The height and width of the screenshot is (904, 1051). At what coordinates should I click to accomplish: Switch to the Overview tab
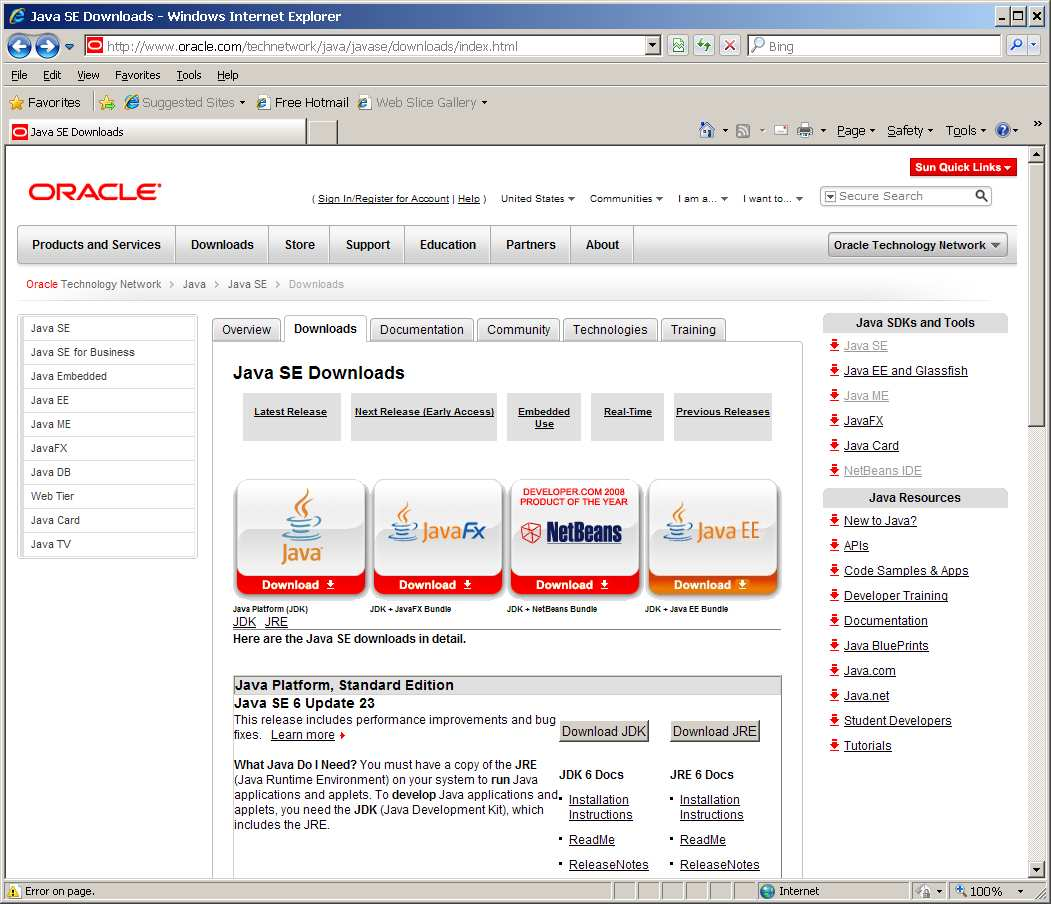pyautogui.click(x=247, y=330)
